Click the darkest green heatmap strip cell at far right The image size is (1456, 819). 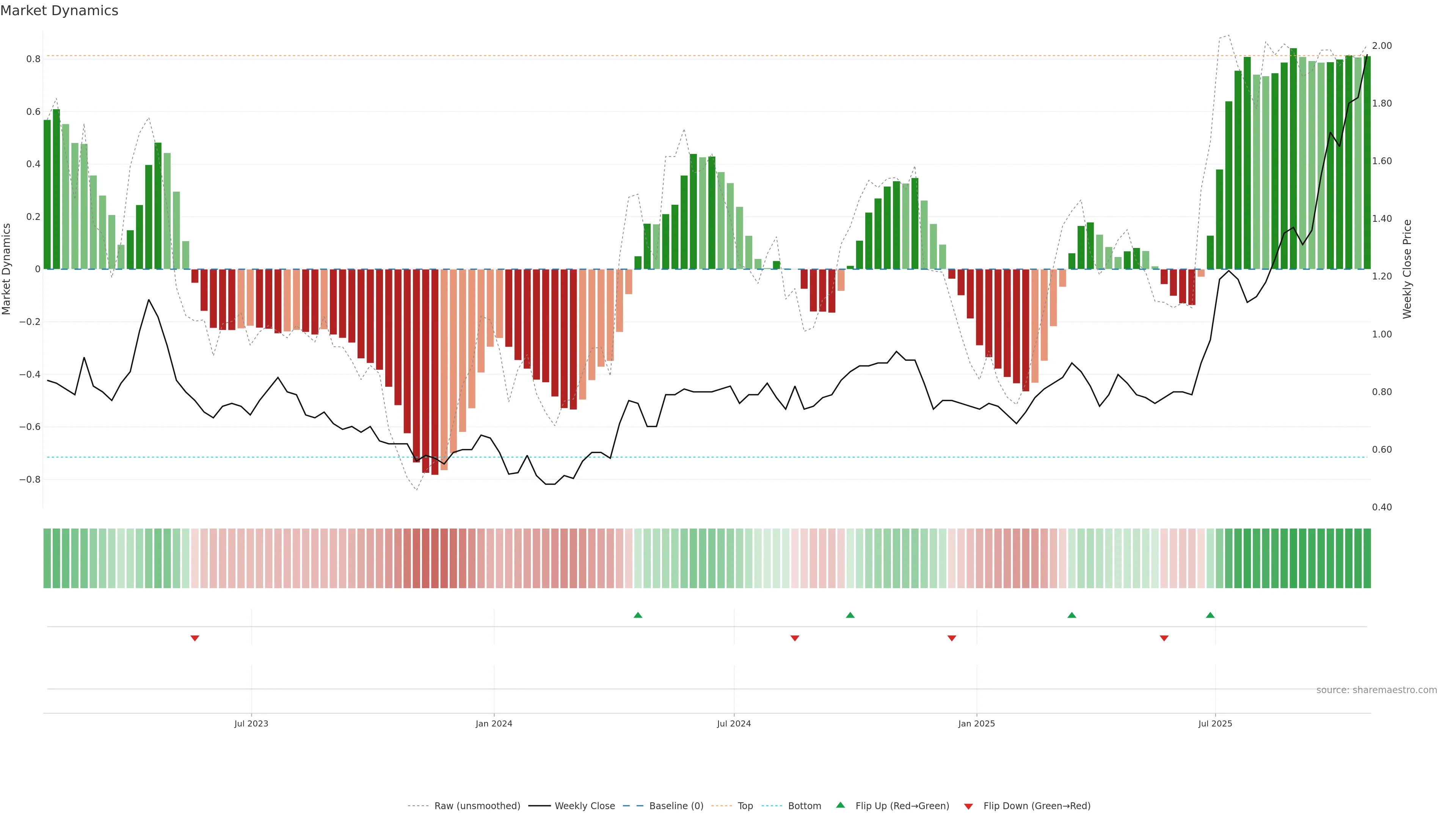point(1367,558)
